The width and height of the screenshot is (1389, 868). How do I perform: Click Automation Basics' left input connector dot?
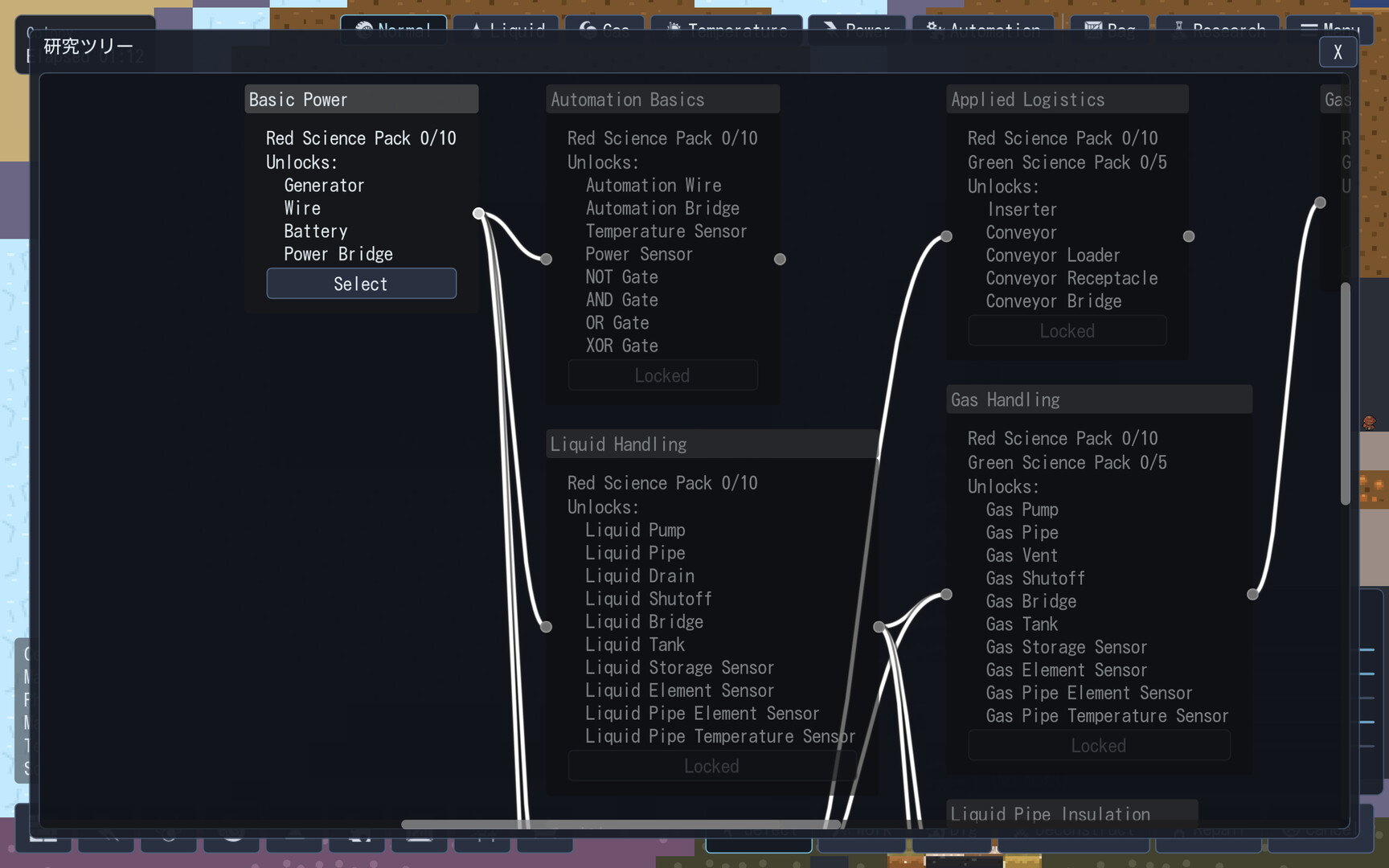click(x=547, y=259)
